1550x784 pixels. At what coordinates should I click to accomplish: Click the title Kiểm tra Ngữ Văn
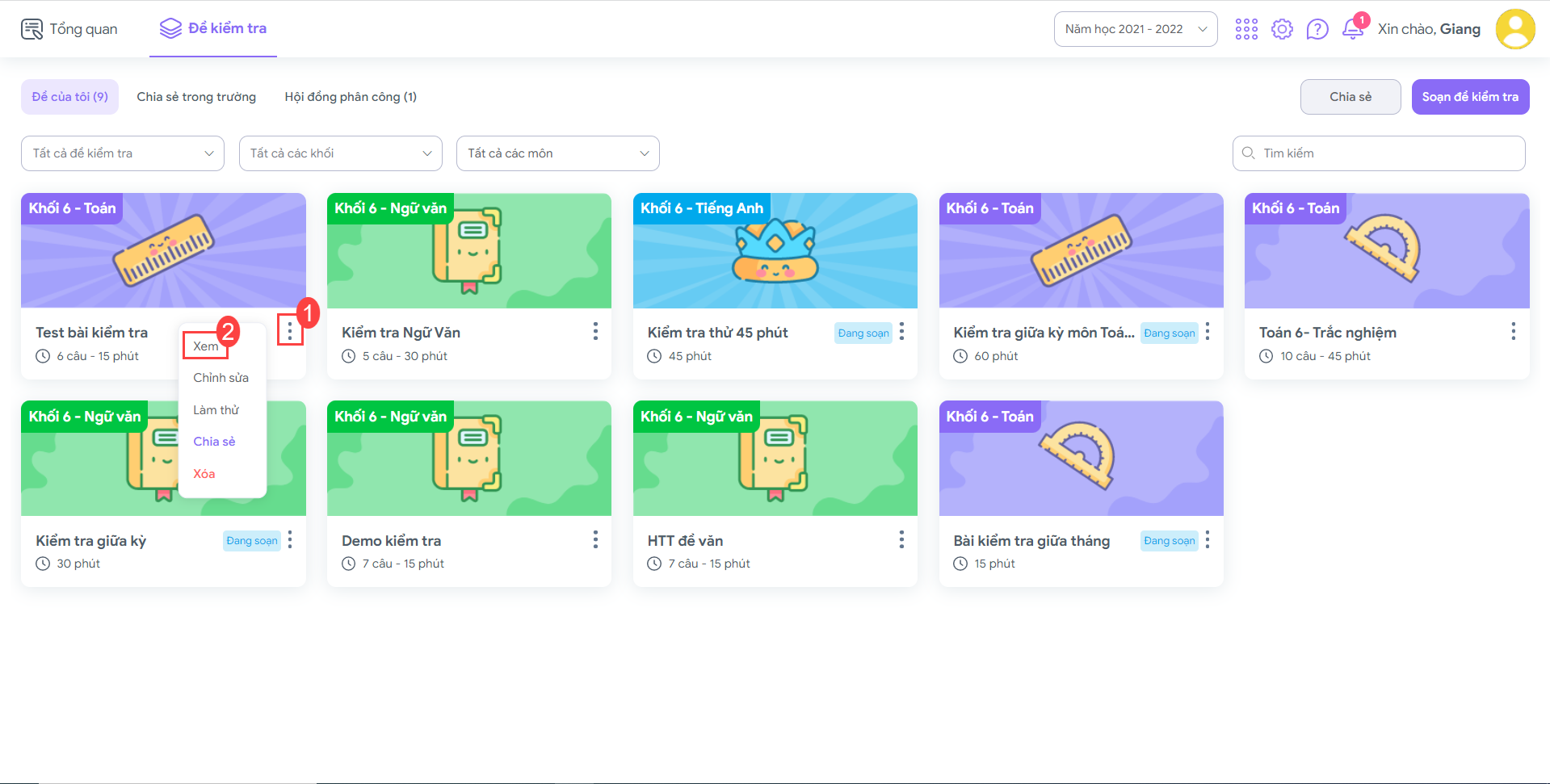(x=401, y=333)
